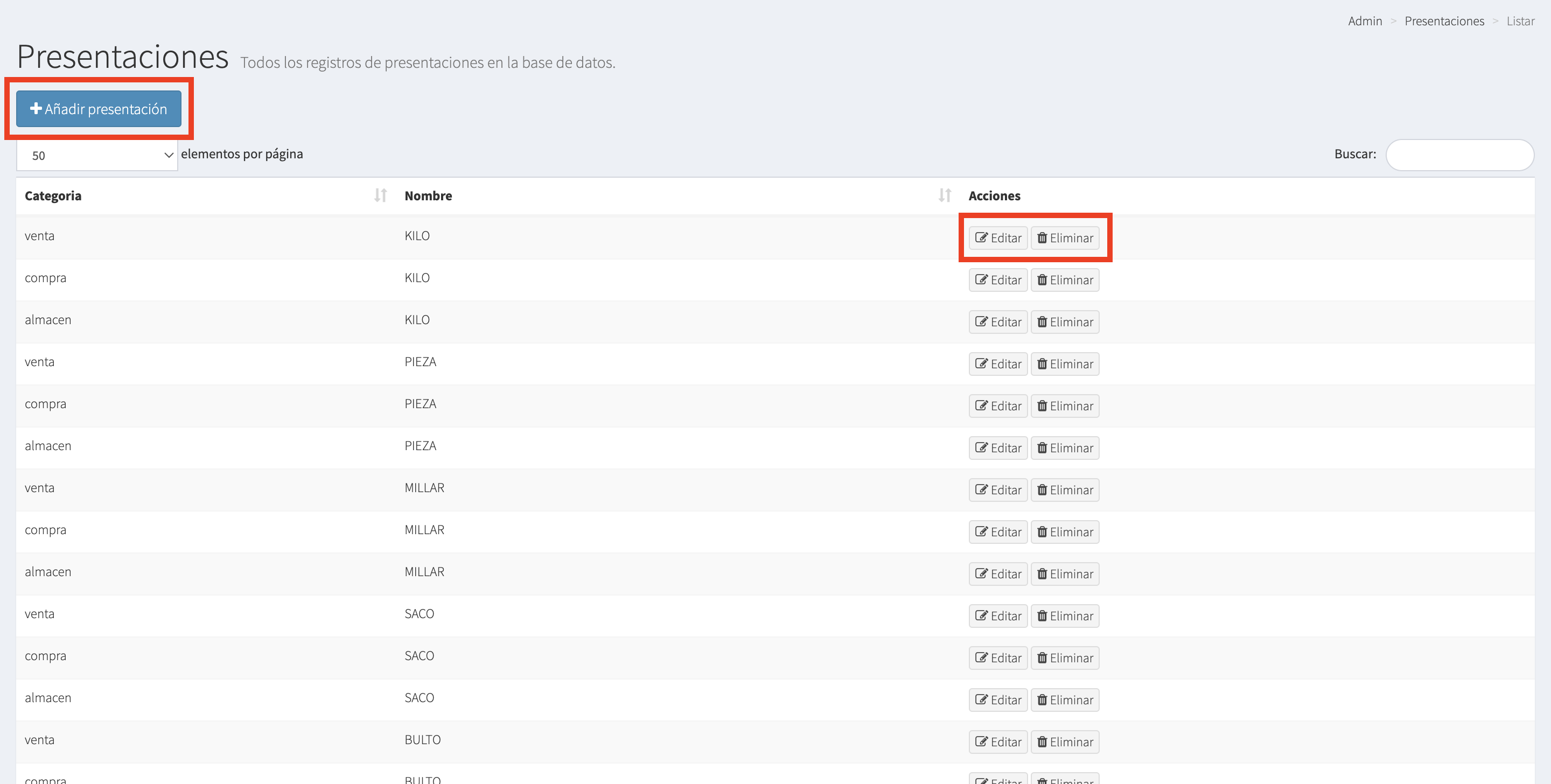
Task: Edit the almacen KILO record
Action: [998, 322]
